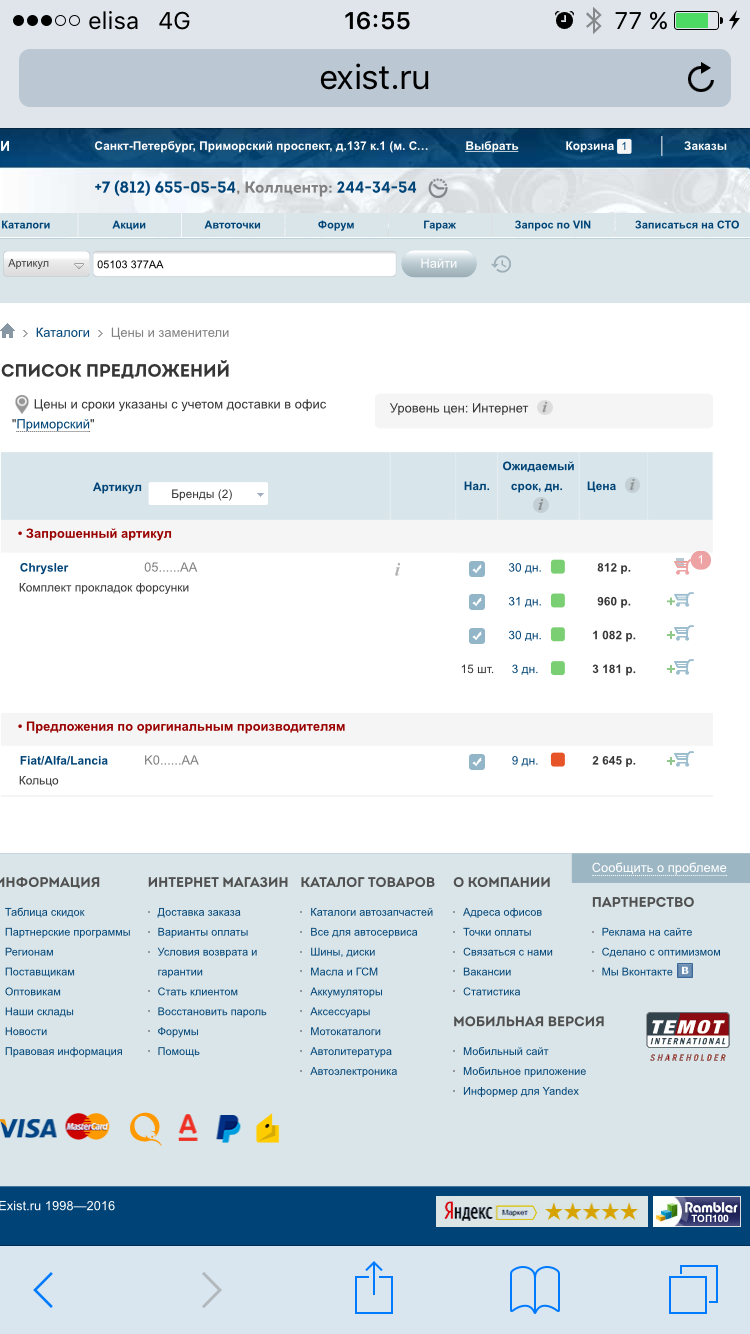Open Safari bookmarks icon
This screenshot has width=750, height=1334.
tap(535, 1290)
